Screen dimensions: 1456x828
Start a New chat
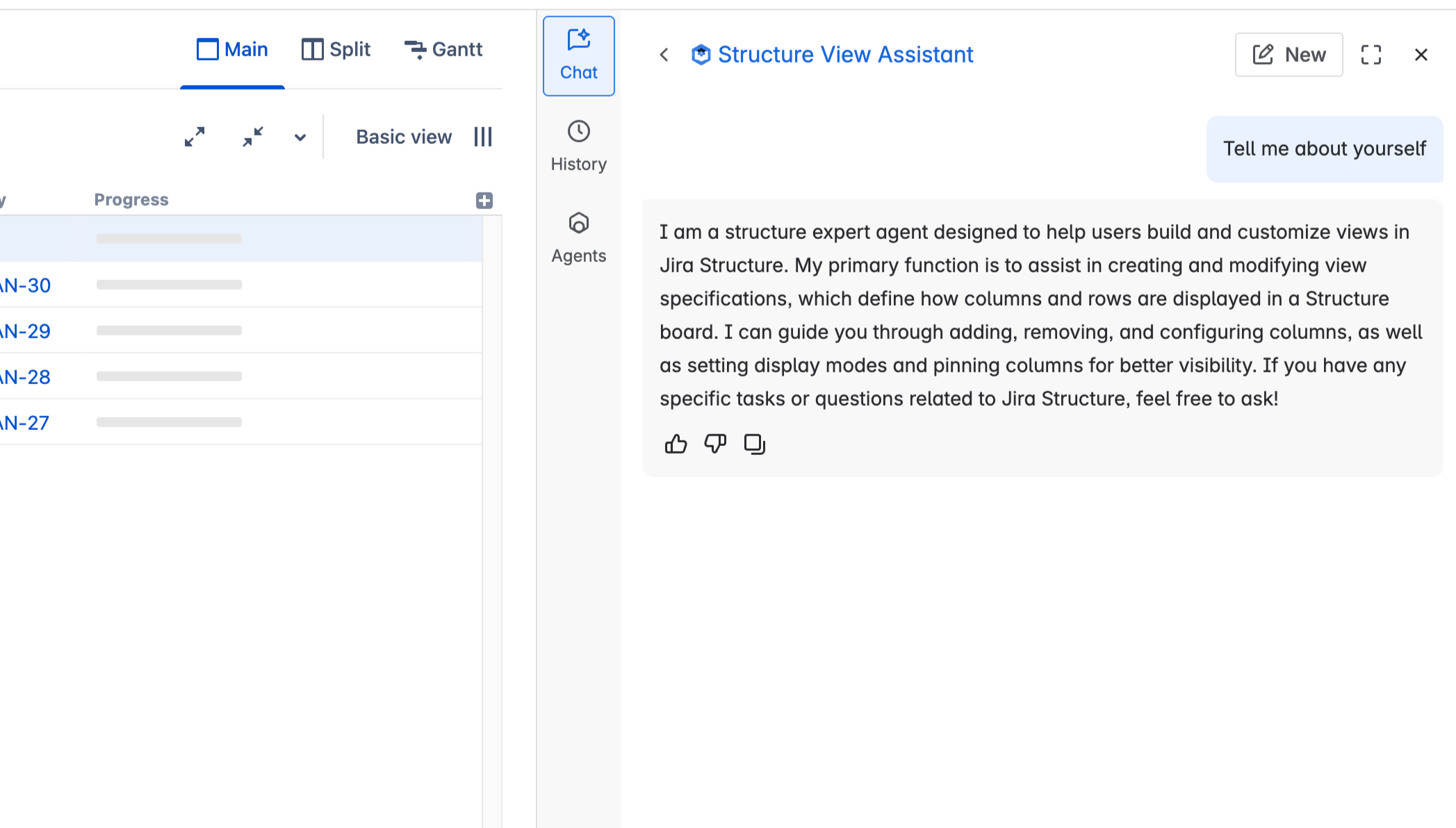pos(1289,55)
